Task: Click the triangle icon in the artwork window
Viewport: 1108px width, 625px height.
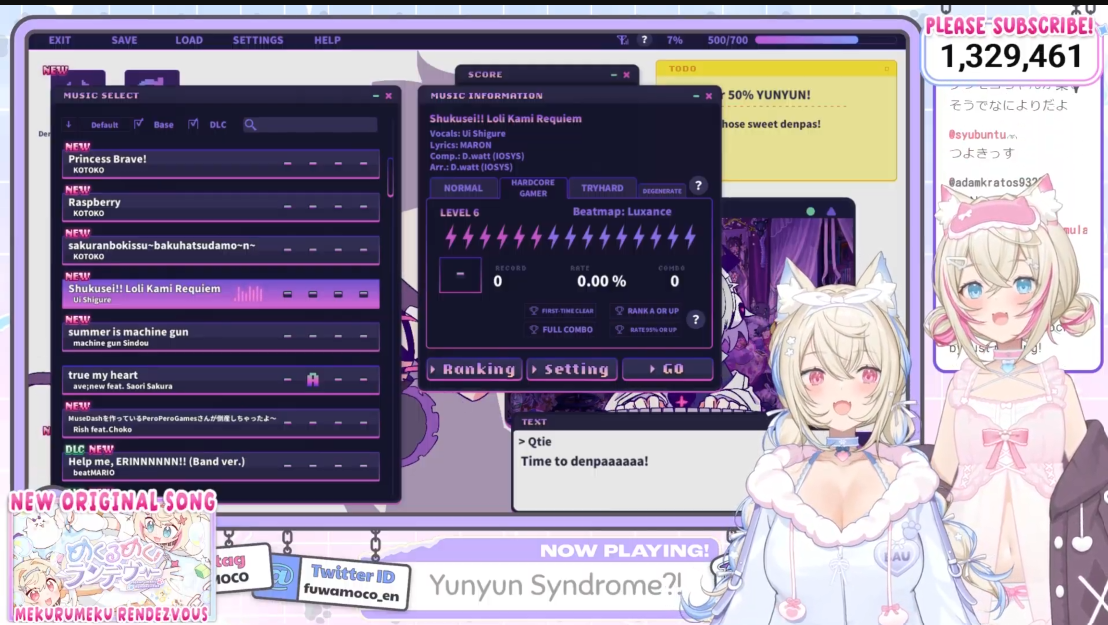Action: [831, 211]
